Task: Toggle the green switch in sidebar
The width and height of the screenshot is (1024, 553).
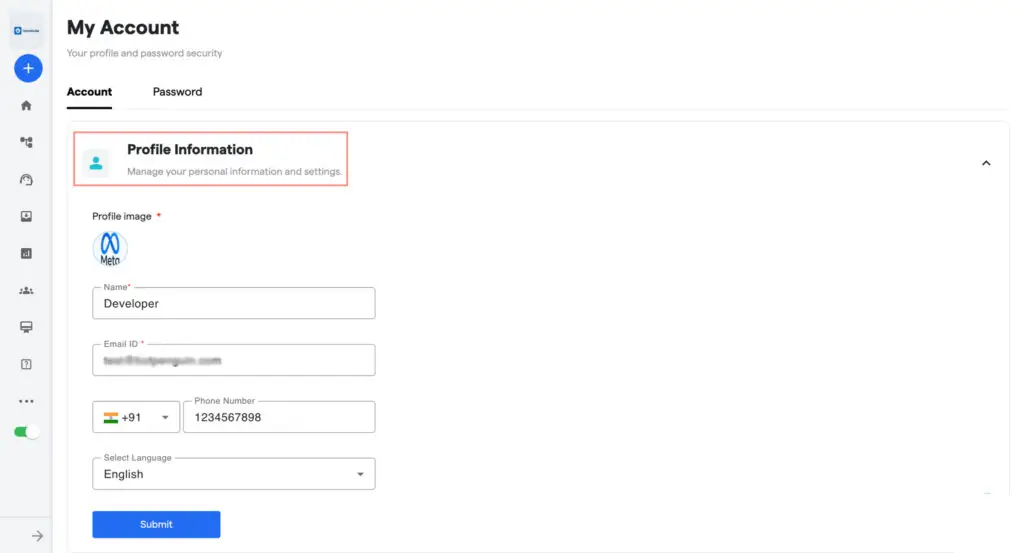Action: point(27,432)
